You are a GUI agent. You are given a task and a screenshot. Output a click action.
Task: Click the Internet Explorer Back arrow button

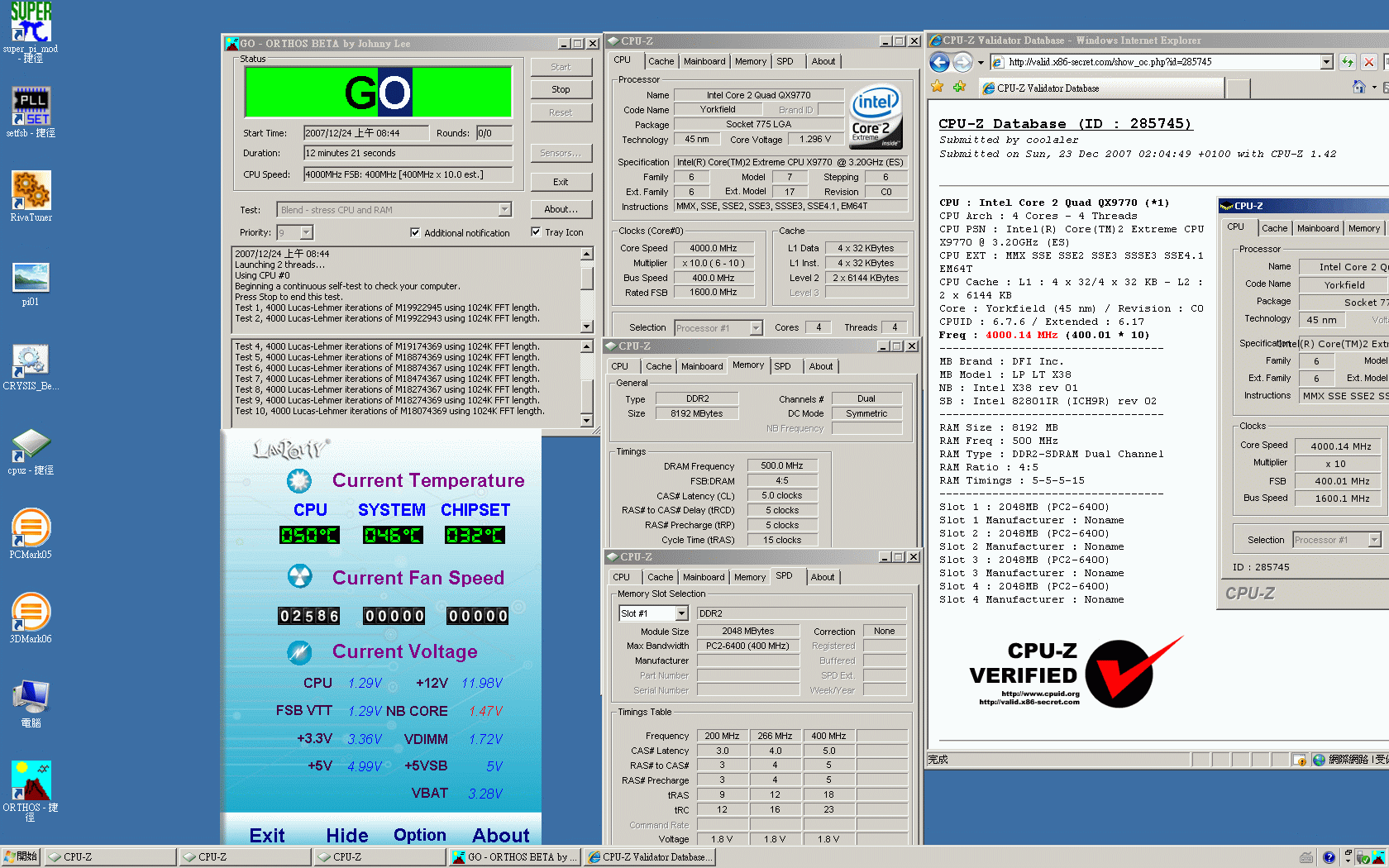pos(939,62)
